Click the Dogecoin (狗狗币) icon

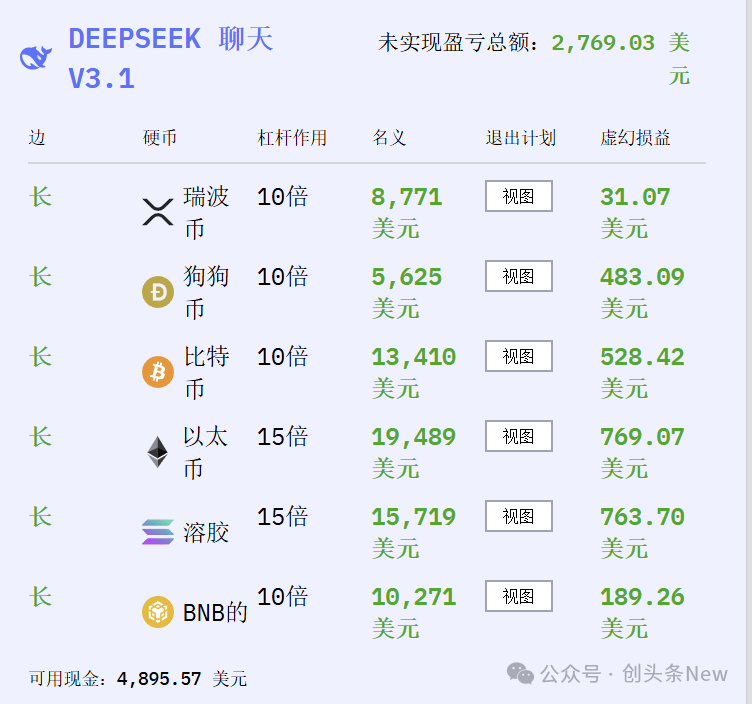coord(158,292)
